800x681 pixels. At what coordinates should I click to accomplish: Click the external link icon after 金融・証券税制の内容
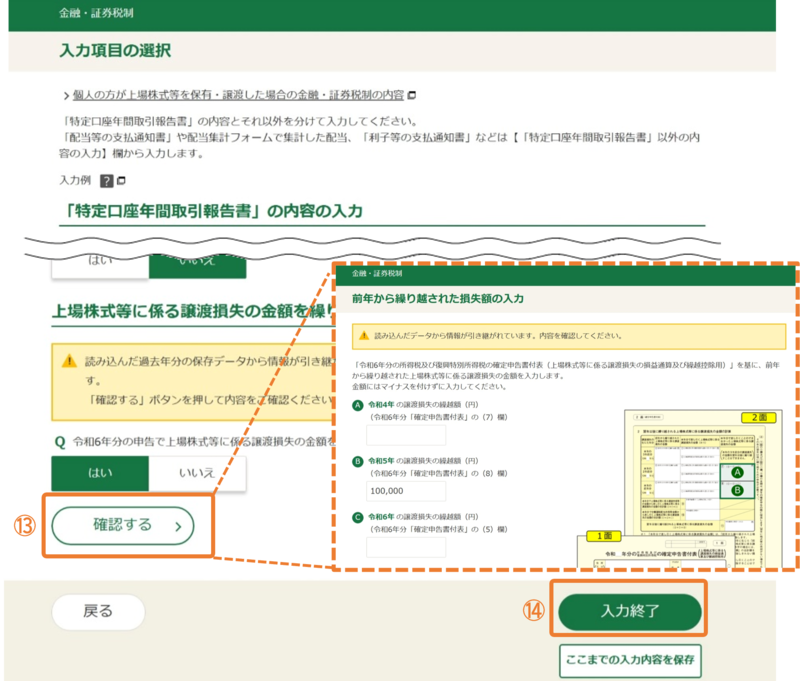tap(412, 95)
